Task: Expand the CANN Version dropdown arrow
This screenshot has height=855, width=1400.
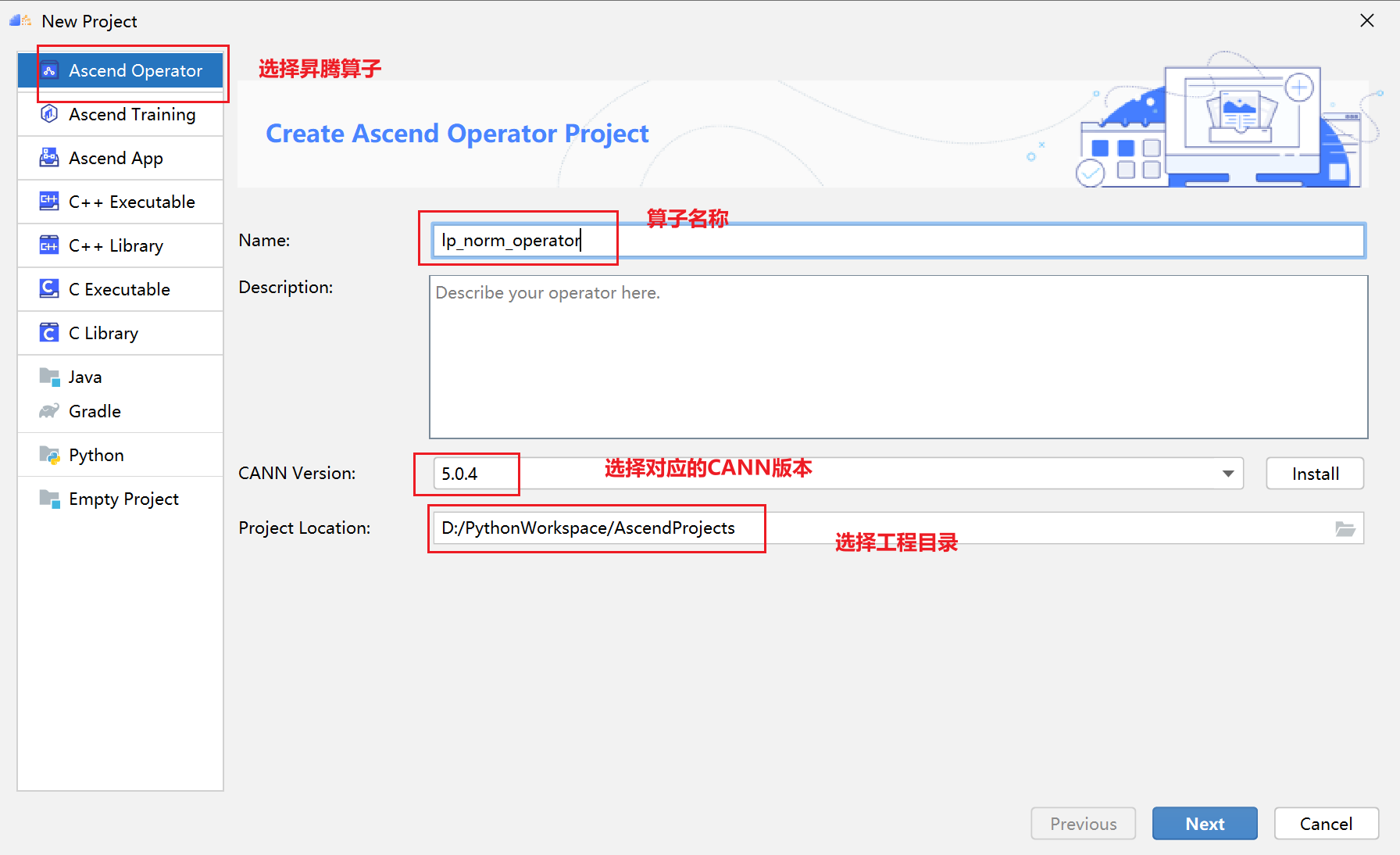Action: 1228,474
